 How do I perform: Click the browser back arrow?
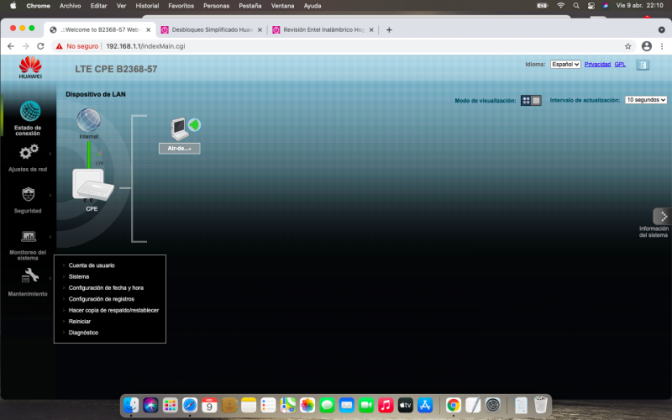point(11,46)
